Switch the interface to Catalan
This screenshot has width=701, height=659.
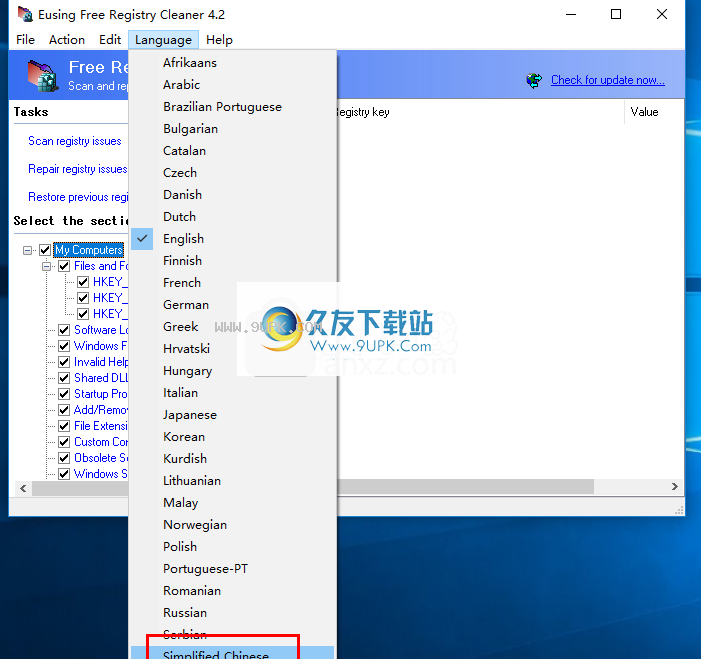tap(232, 151)
